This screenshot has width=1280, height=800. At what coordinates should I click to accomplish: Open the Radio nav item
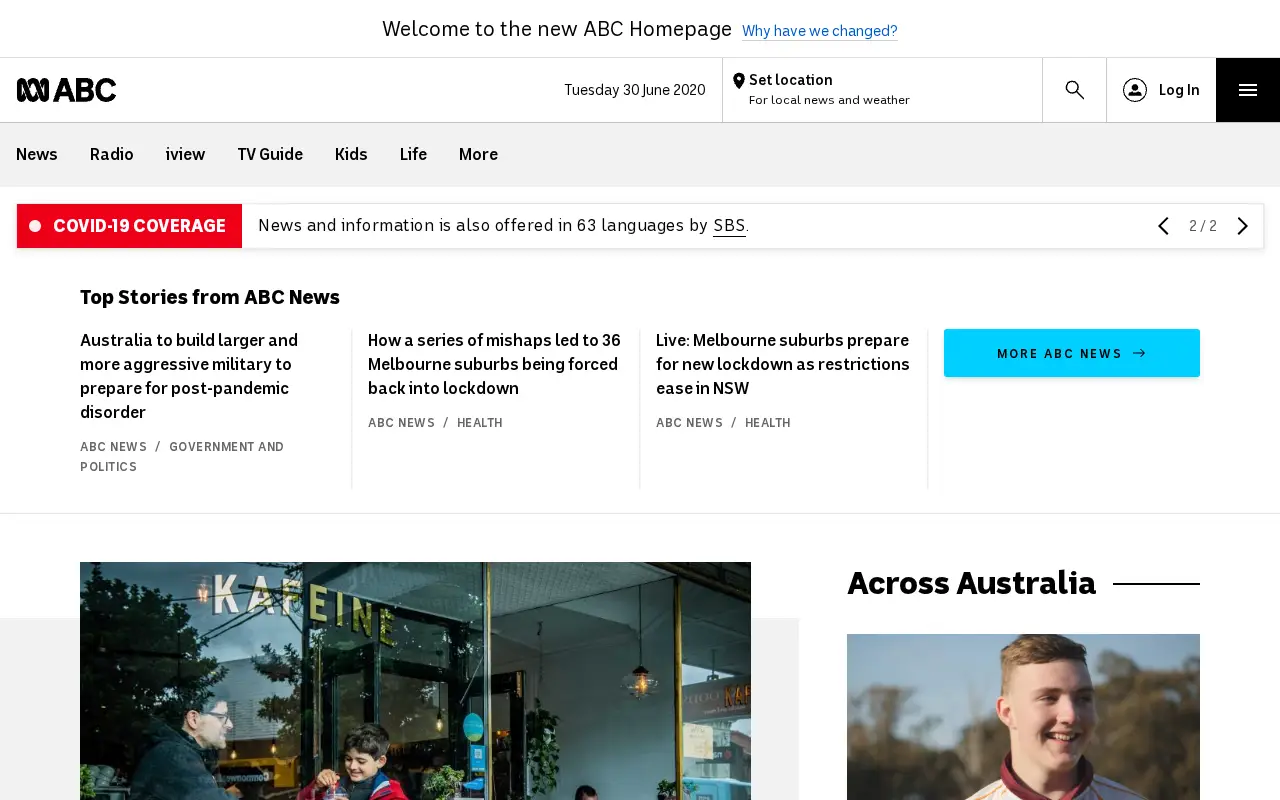[x=112, y=154]
